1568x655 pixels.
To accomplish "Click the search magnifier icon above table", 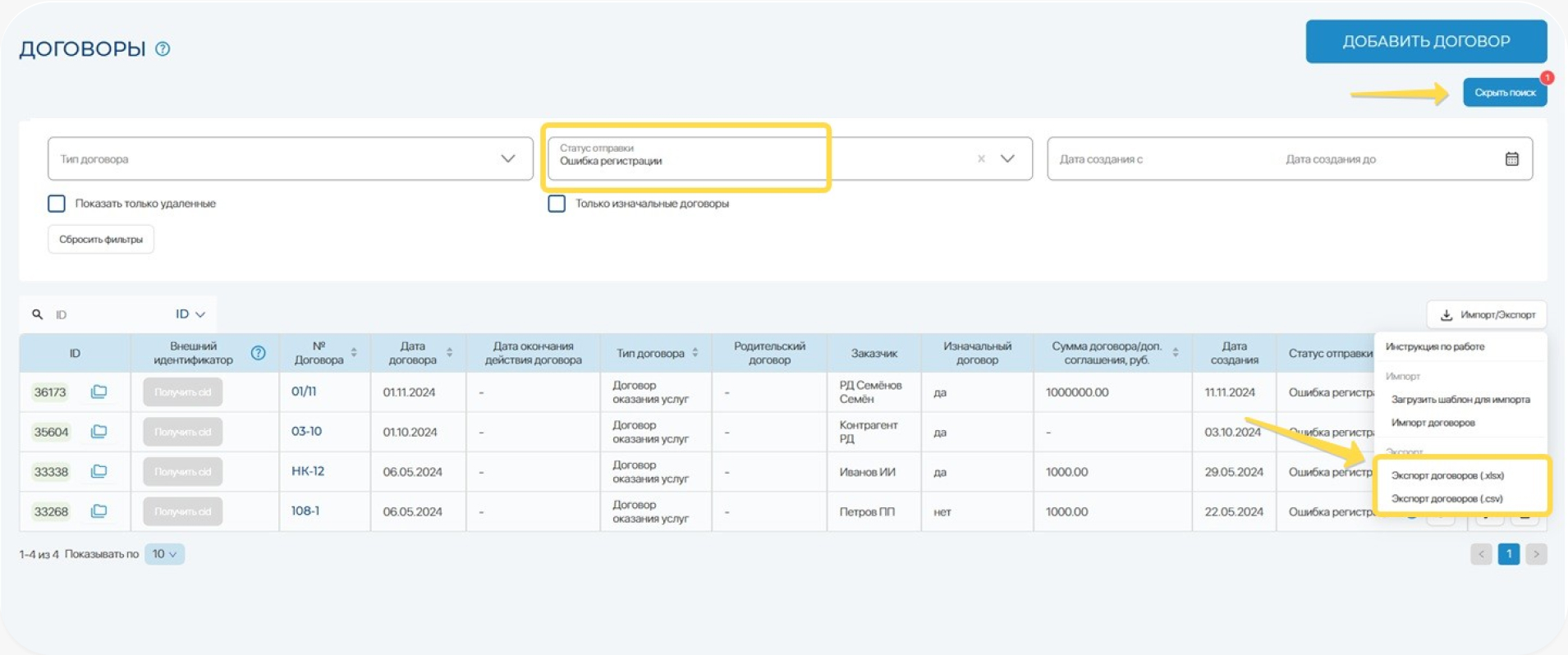I will 37,314.
